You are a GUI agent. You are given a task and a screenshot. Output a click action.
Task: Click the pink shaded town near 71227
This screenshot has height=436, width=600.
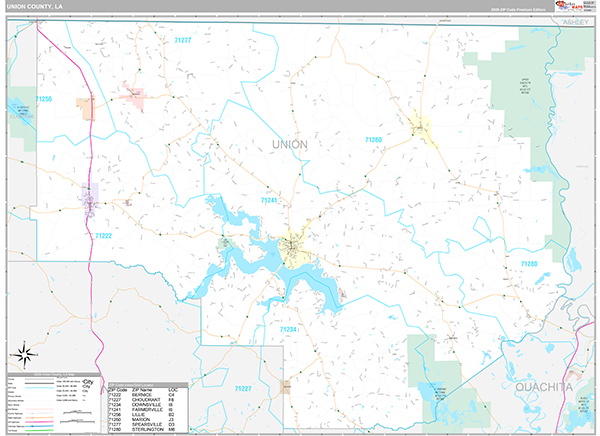click(x=133, y=95)
